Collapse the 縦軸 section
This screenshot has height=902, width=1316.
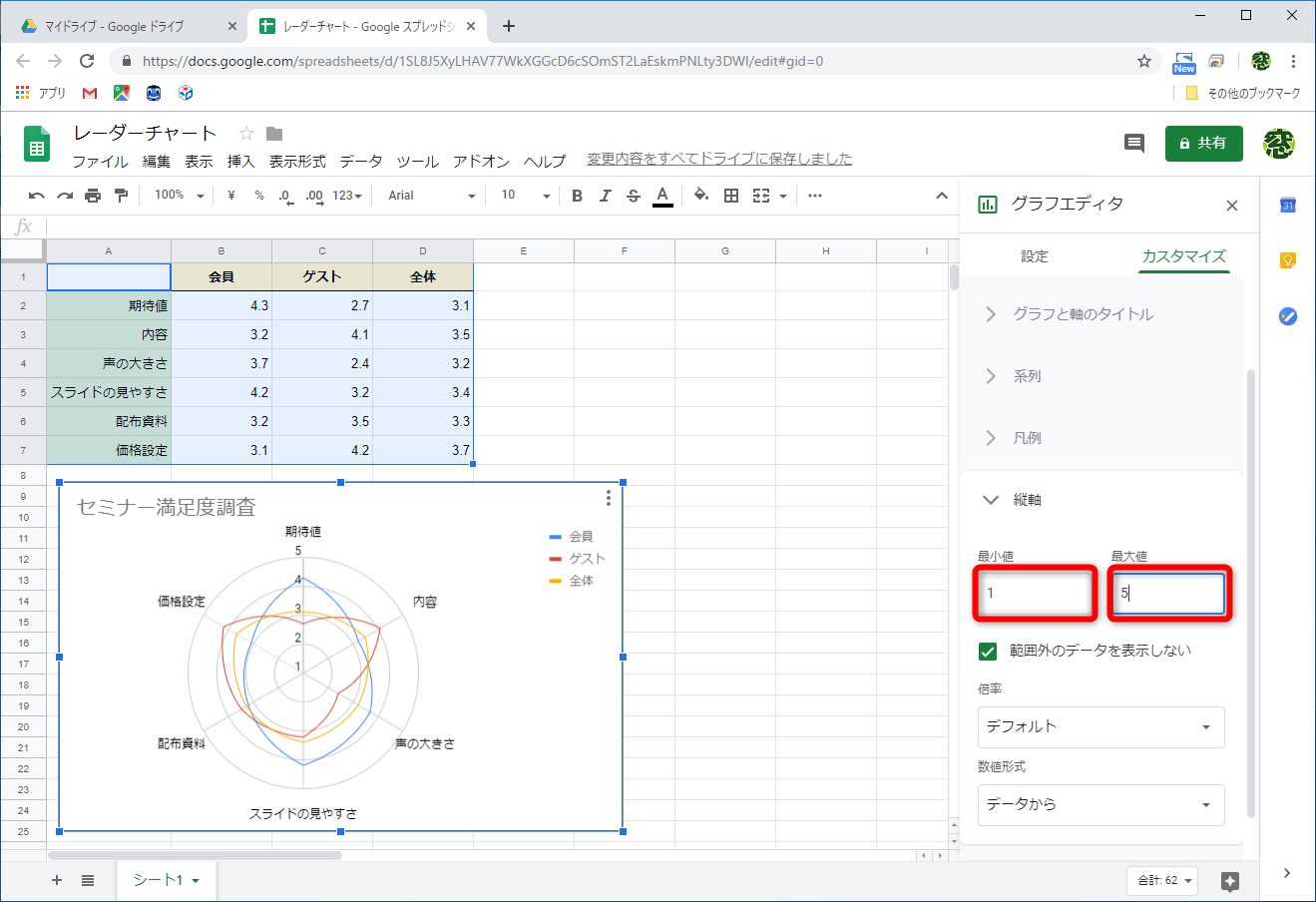click(x=1100, y=500)
